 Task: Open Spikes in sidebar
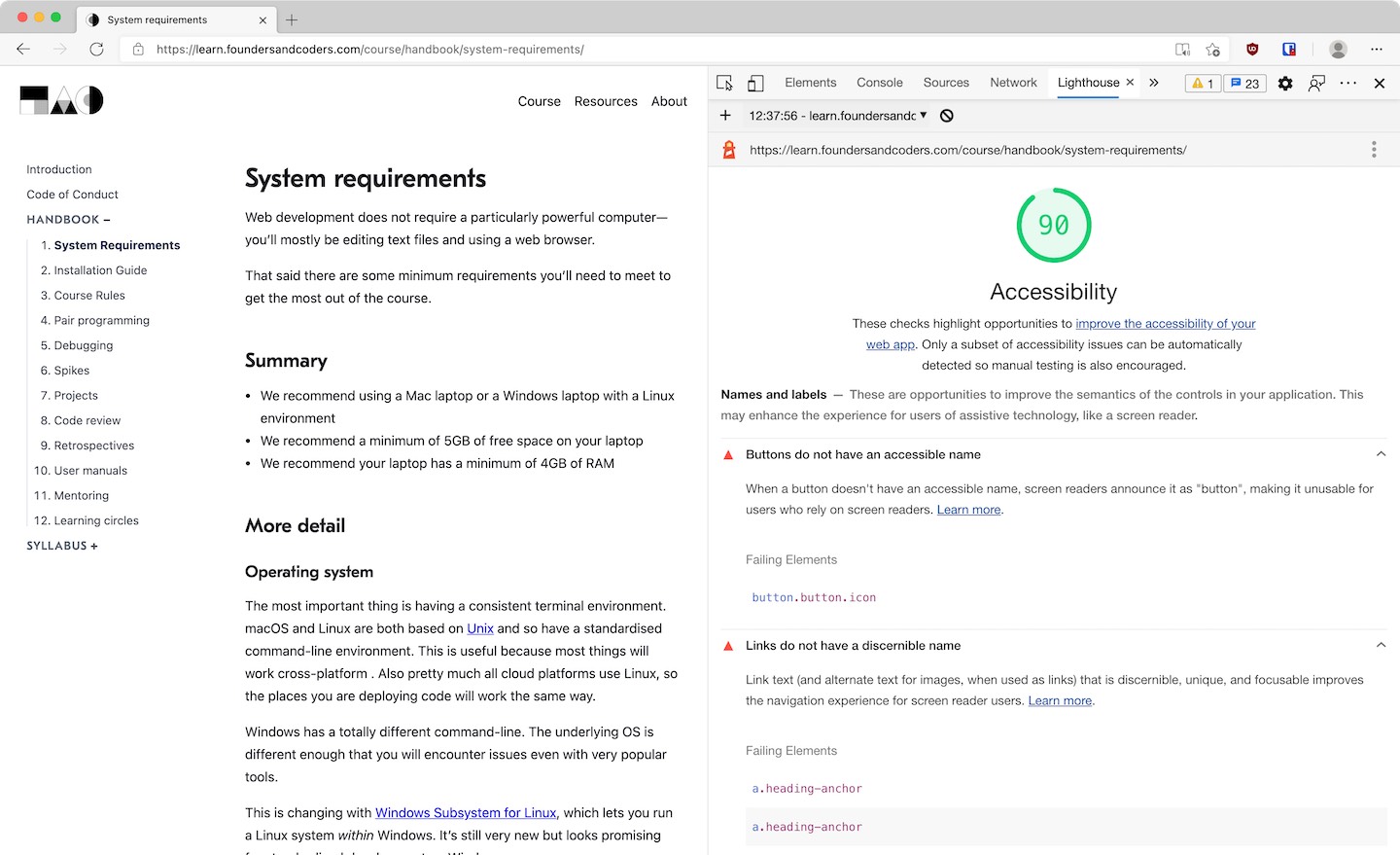[72, 371]
